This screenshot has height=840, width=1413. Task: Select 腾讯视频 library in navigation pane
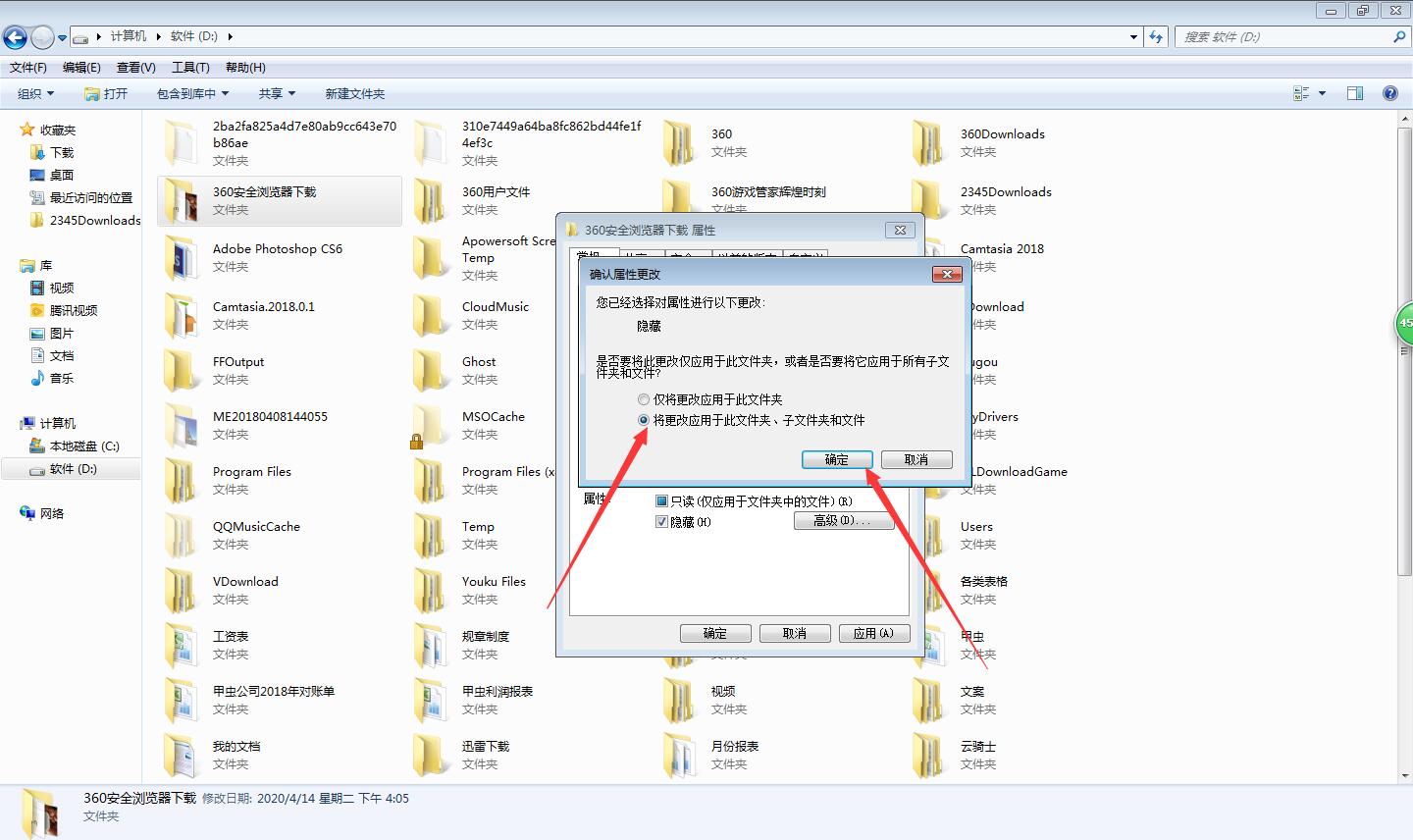tap(64, 310)
